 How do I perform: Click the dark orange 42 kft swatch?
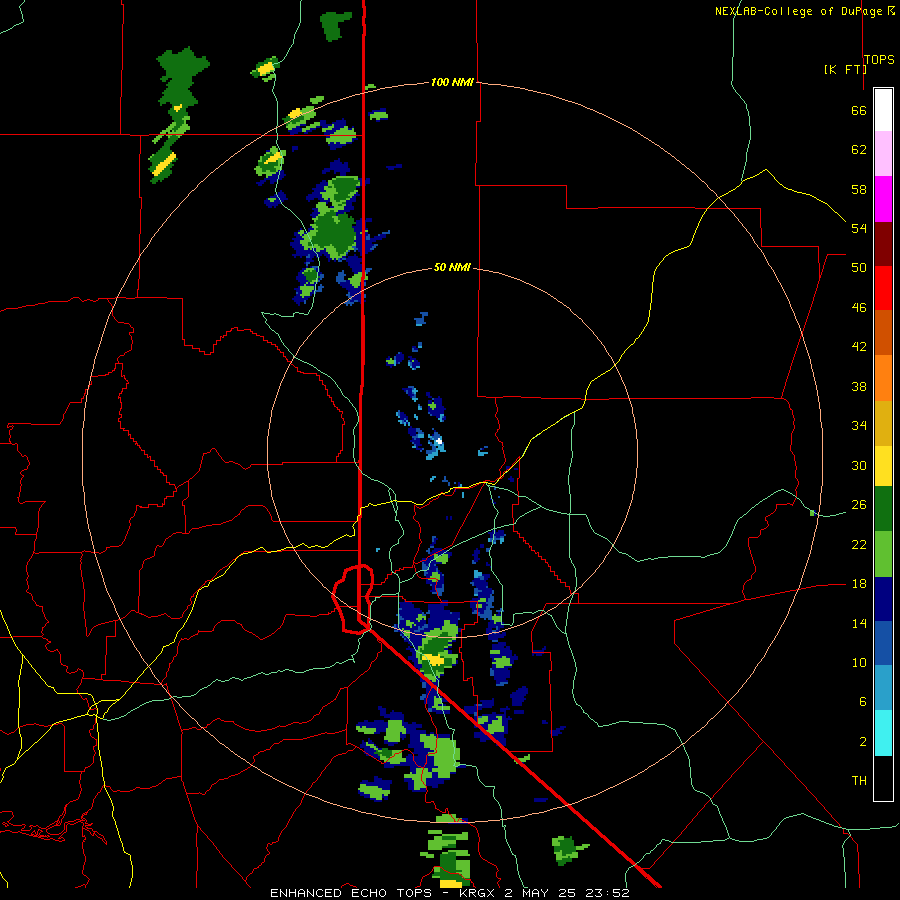click(x=883, y=332)
